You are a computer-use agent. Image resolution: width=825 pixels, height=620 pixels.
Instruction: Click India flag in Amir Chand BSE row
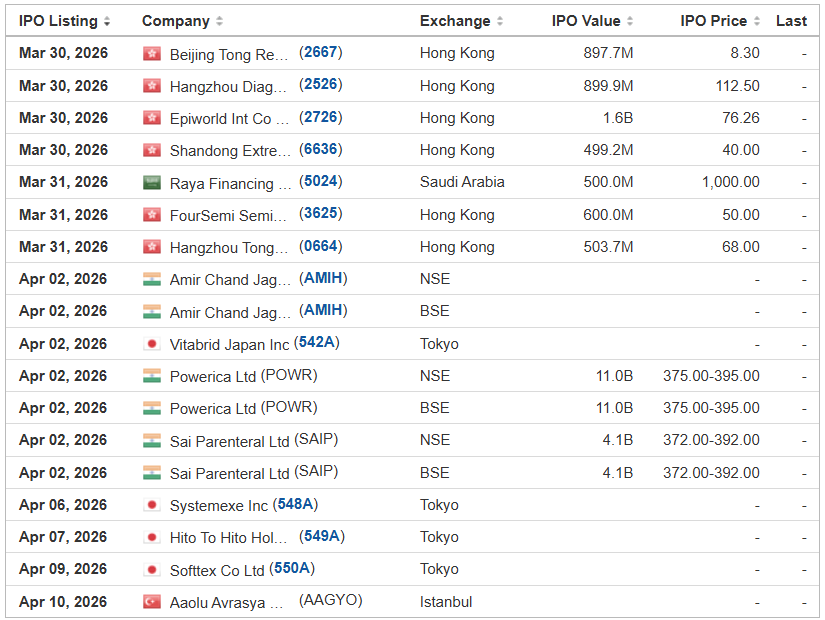pyautogui.click(x=152, y=312)
